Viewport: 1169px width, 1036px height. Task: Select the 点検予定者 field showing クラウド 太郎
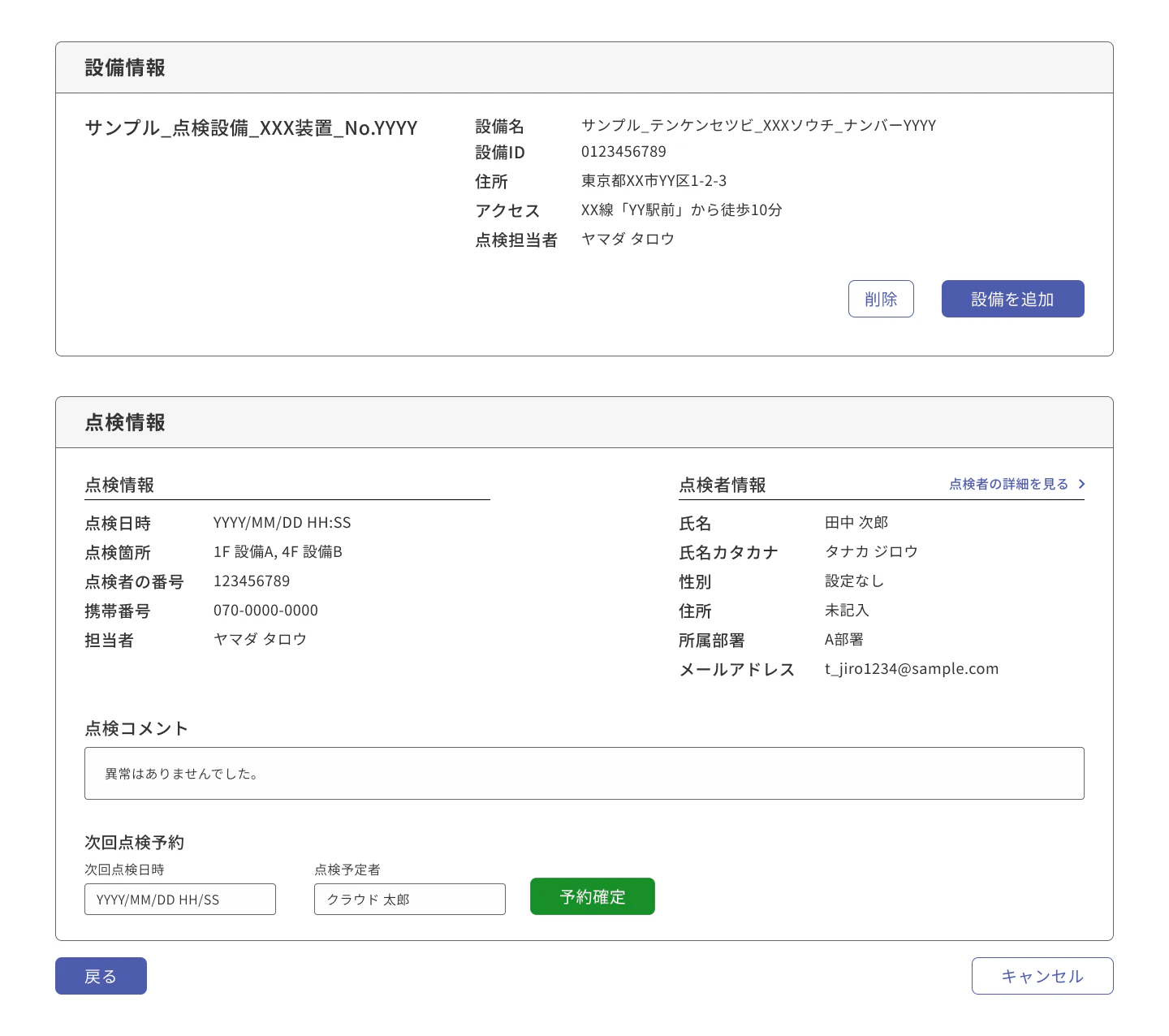pos(409,899)
